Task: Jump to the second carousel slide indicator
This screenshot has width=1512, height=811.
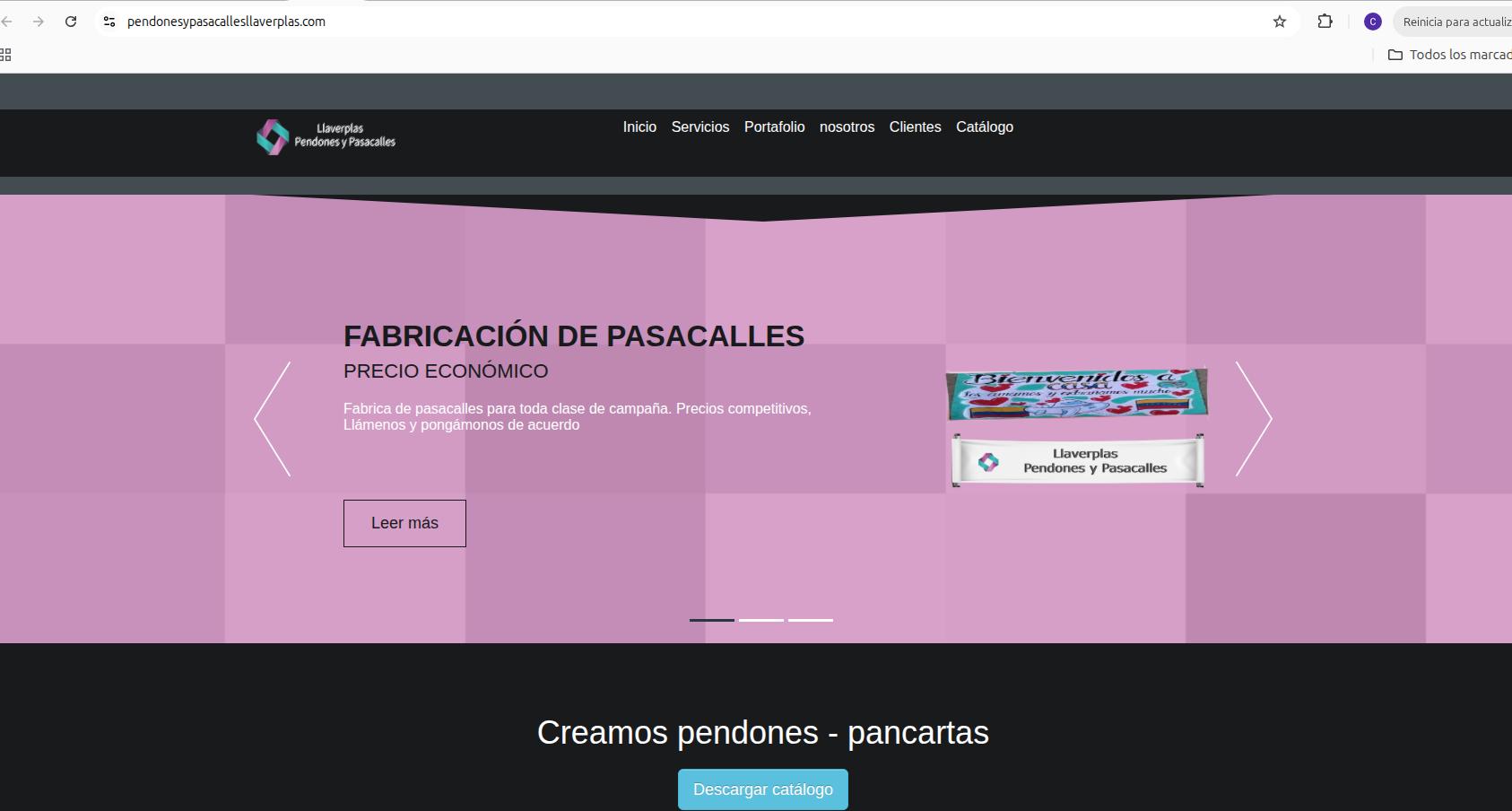Action: pos(760,620)
